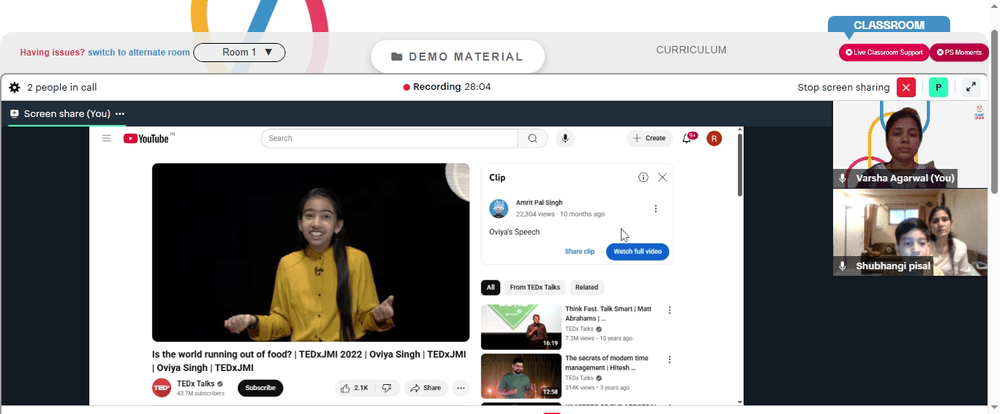The image size is (1000, 414).
Task: Open call settings gear icon
Action: tap(14, 87)
